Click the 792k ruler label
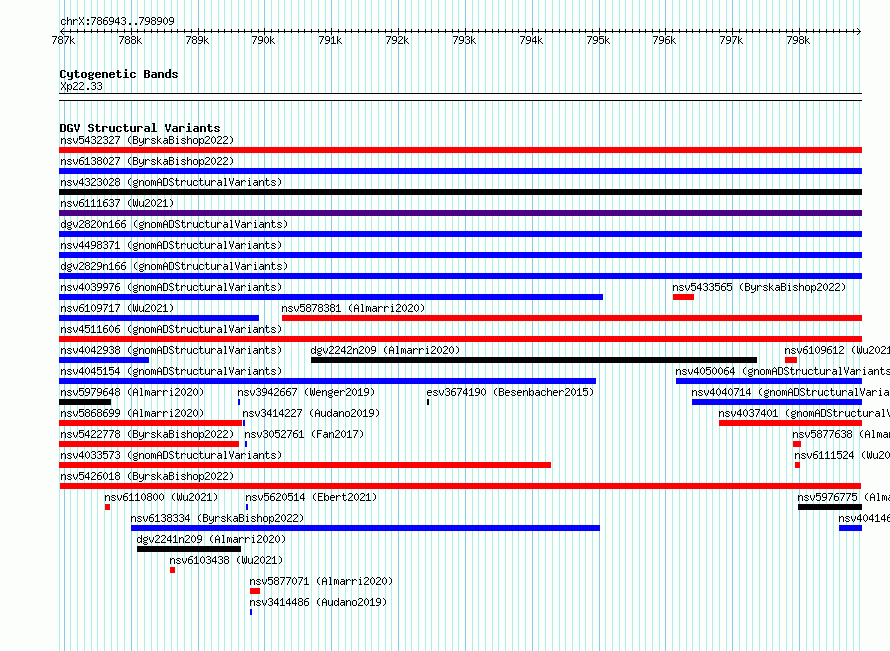 (397, 40)
